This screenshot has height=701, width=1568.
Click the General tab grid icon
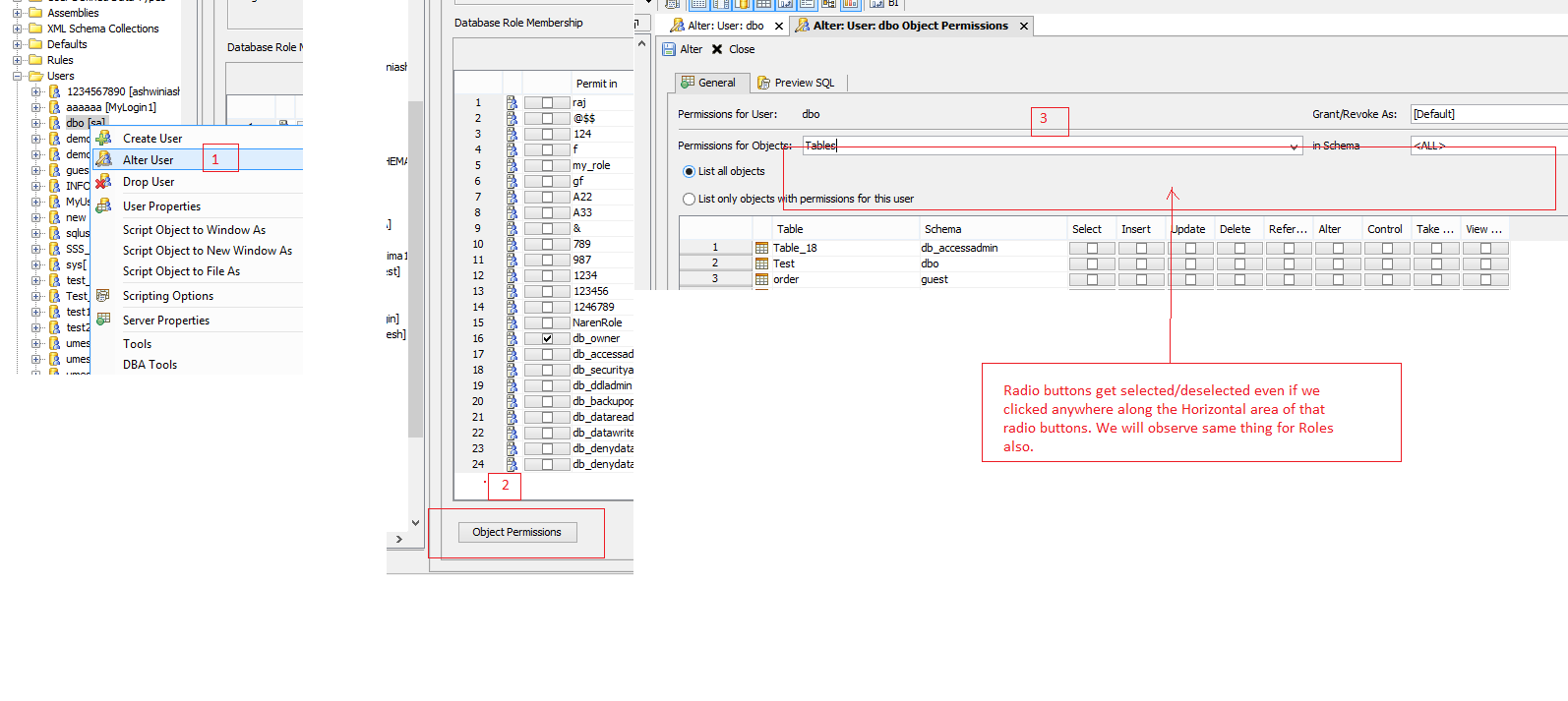pos(688,83)
